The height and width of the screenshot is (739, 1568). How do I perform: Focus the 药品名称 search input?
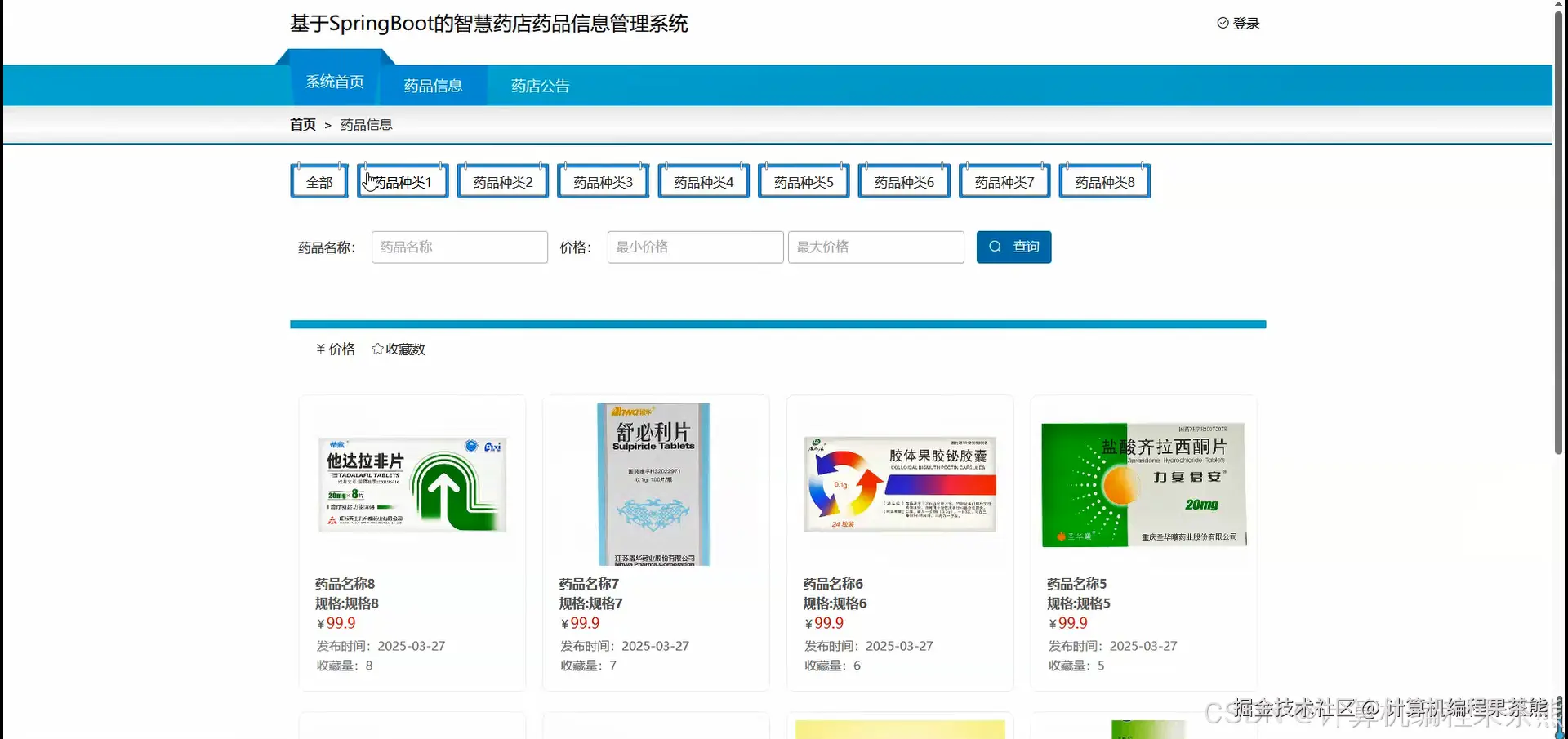point(460,247)
